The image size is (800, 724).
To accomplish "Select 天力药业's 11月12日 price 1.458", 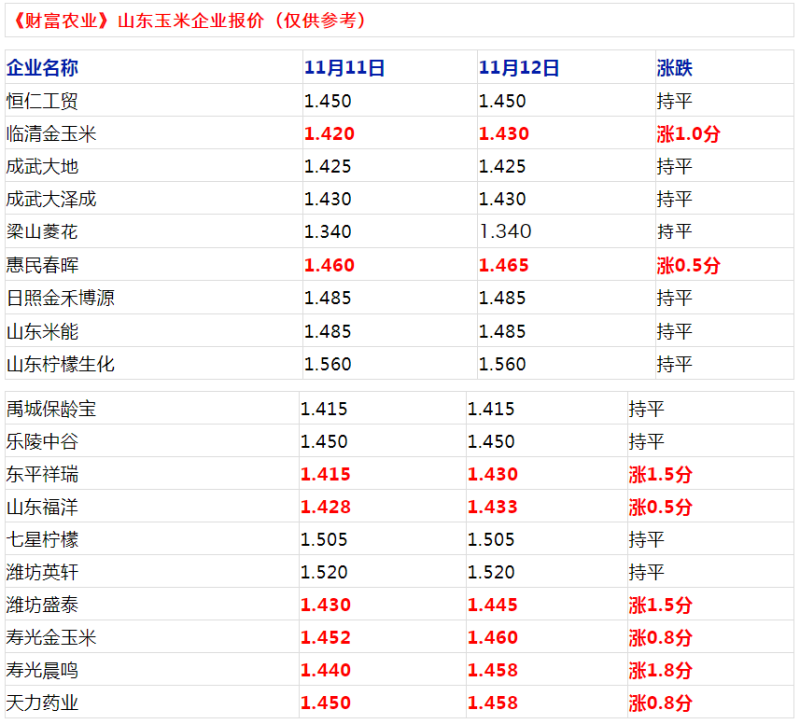I will pos(492,703).
